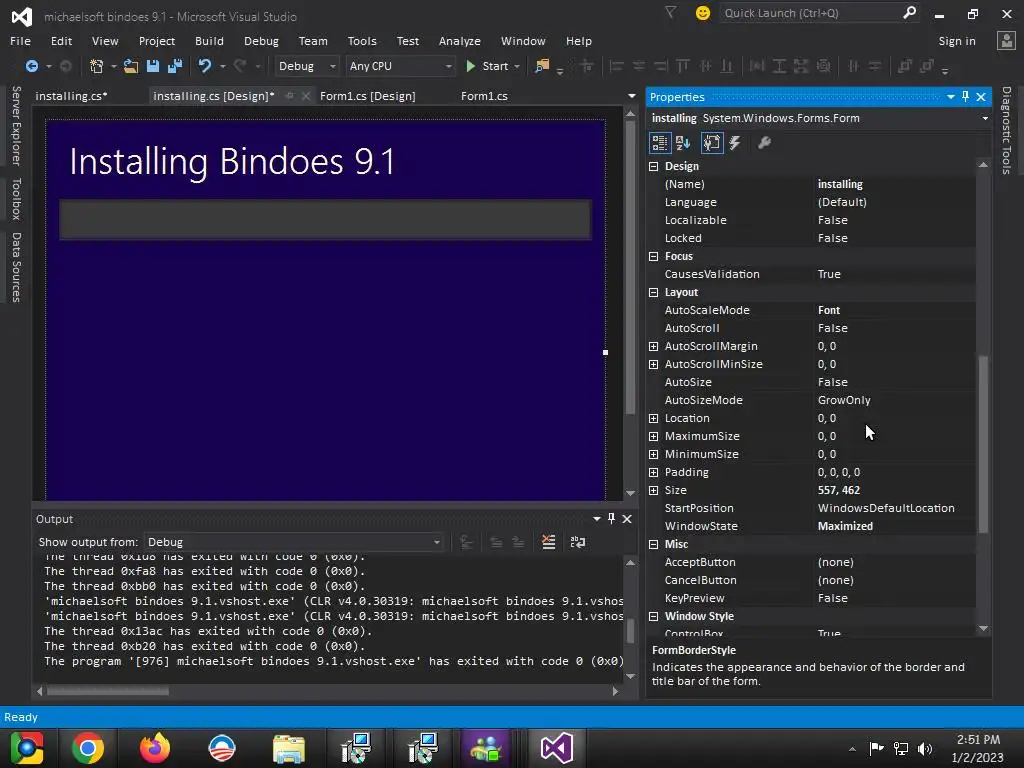Open the Start button dropdown arrow
1024x768 pixels.
[x=517, y=66]
